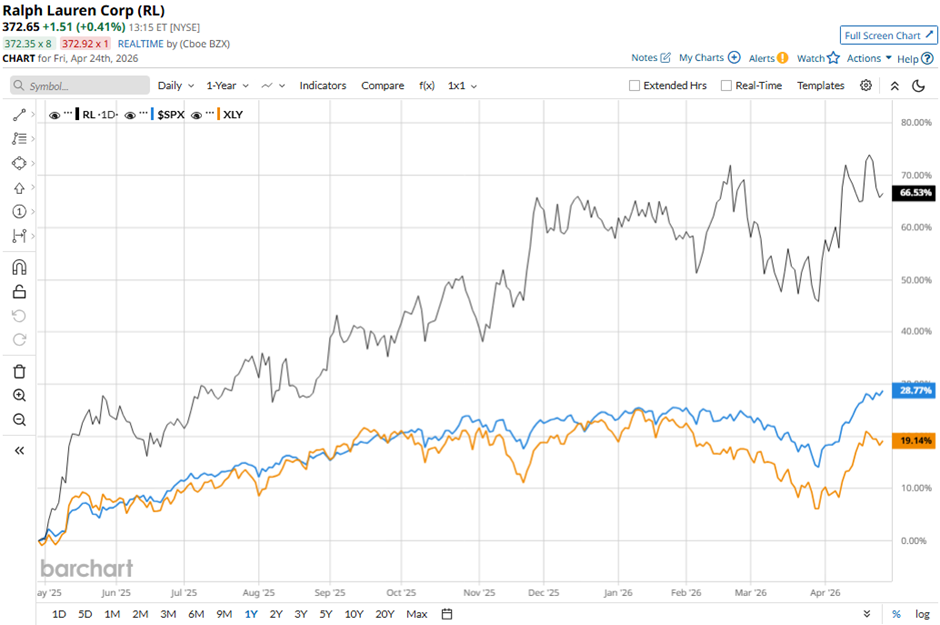Image resolution: width=940 pixels, height=625 pixels.
Task: Open the Watch link
Action: coord(811,58)
